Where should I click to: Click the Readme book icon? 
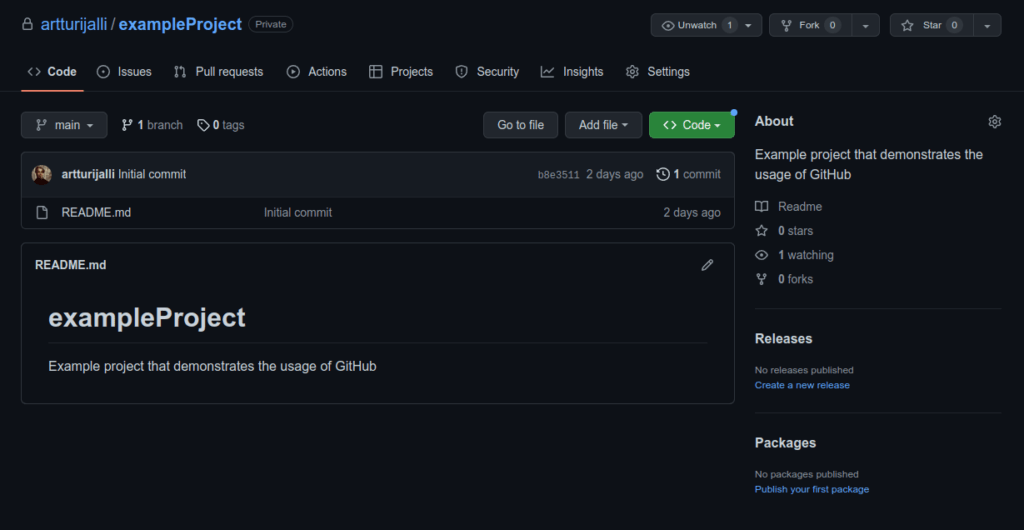[761, 207]
